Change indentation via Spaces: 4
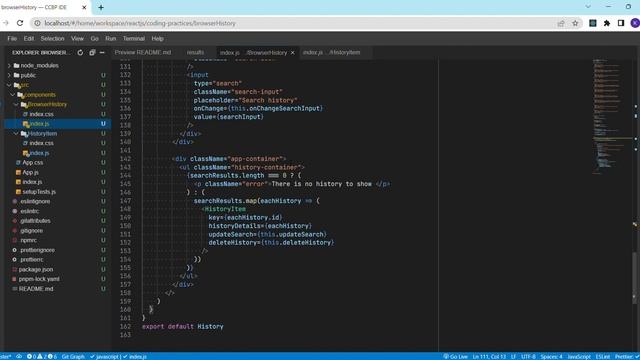This screenshot has height=360, width=640. coord(551,356)
